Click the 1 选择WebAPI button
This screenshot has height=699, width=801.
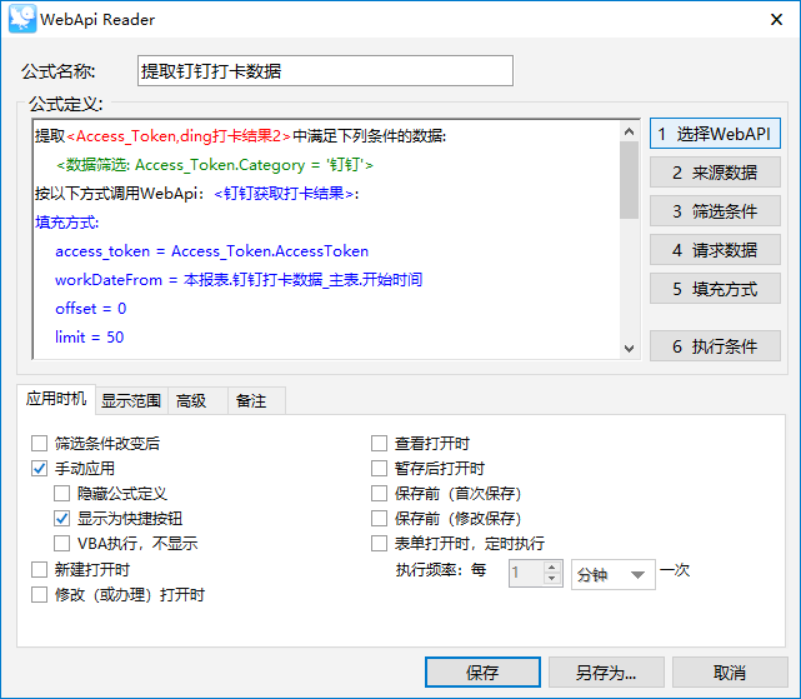coord(714,134)
